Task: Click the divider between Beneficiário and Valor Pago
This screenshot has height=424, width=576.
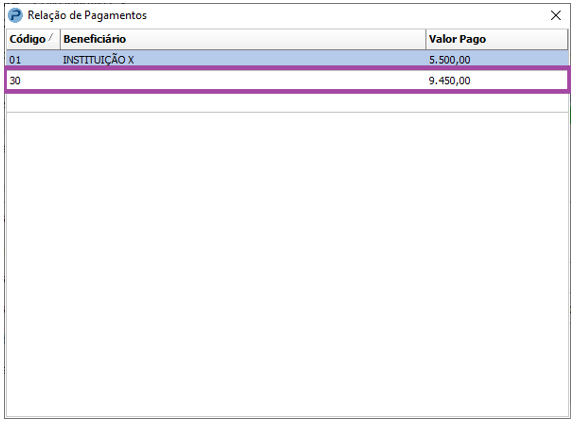Action: pos(426,39)
